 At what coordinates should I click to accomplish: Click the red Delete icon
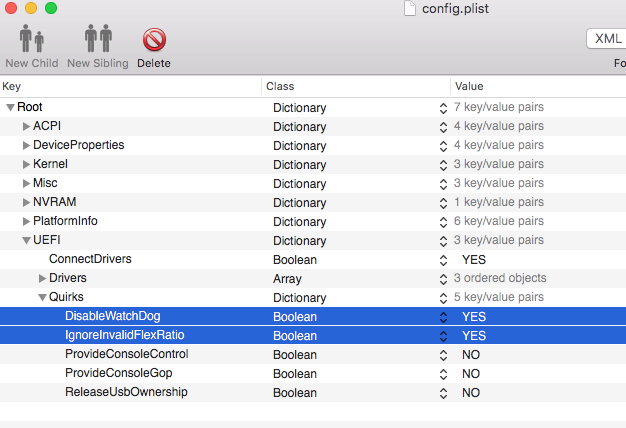[x=154, y=40]
